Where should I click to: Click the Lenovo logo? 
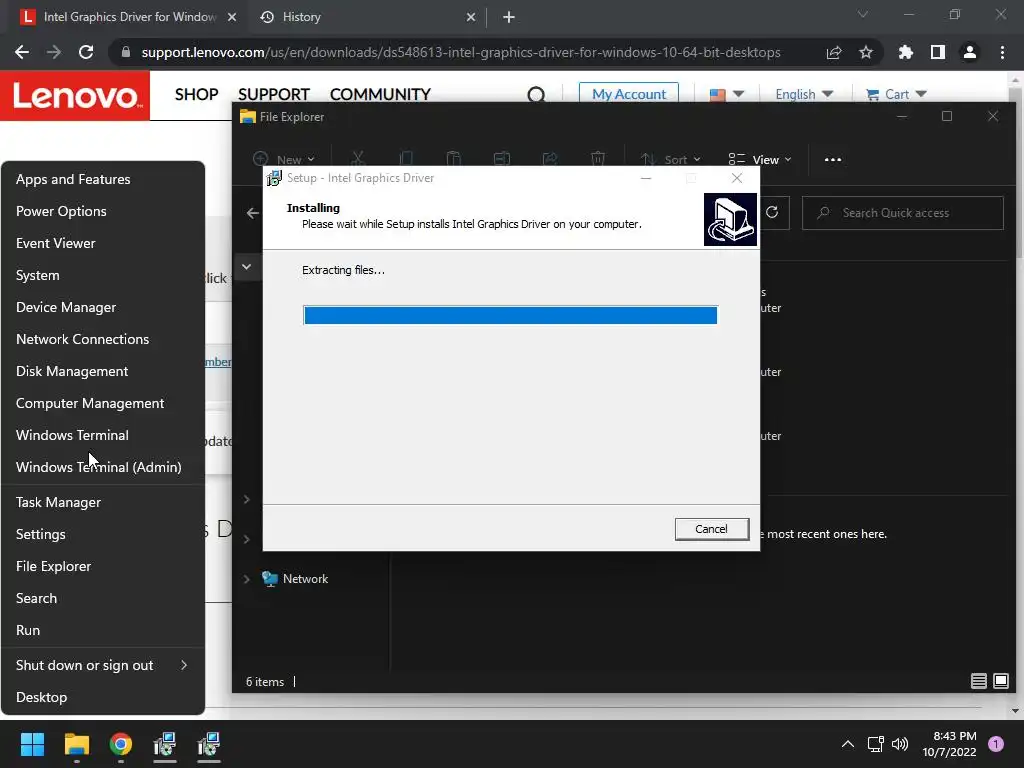click(75, 95)
